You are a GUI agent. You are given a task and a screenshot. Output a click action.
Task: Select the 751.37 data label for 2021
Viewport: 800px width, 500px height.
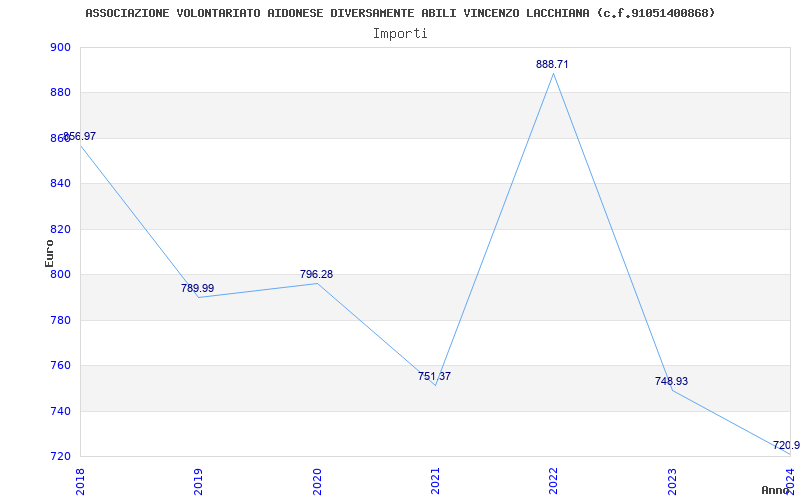[x=435, y=377]
